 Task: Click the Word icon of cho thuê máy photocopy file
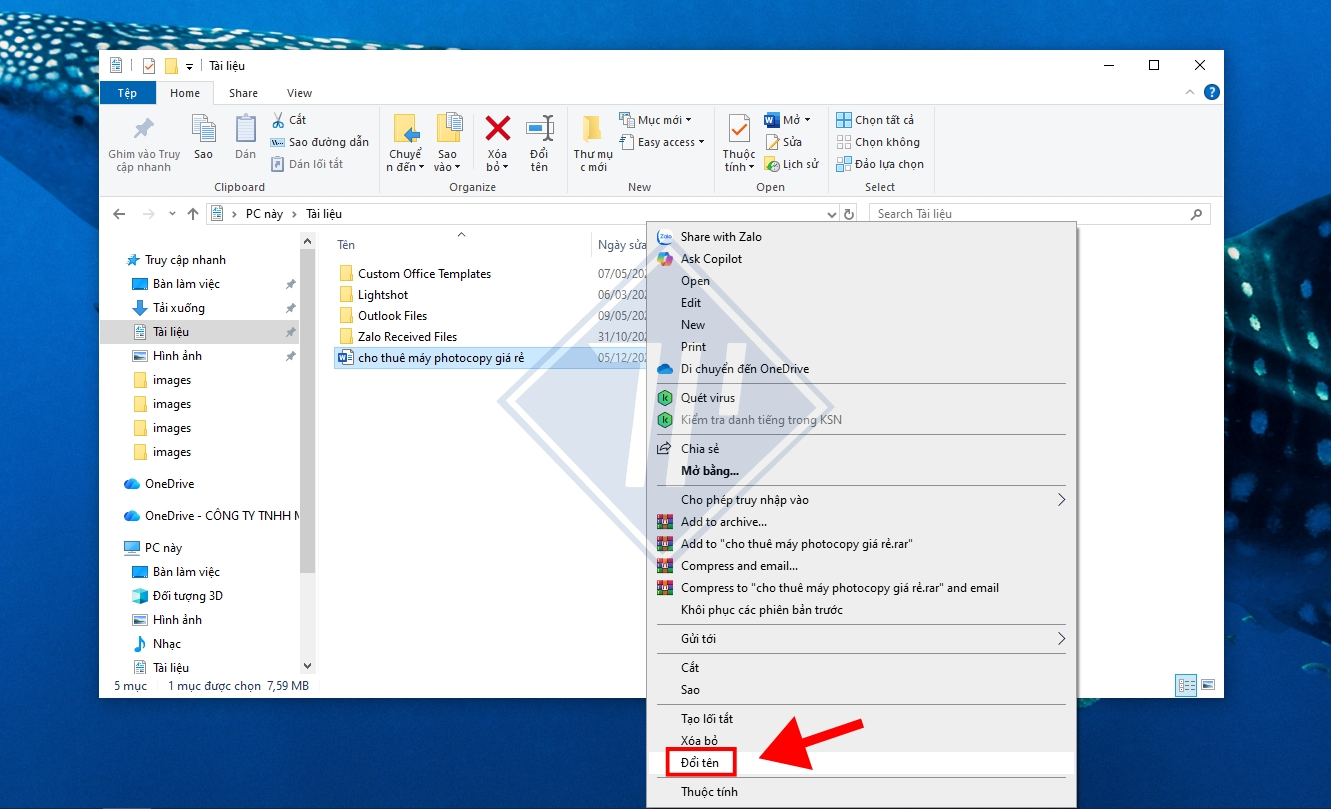pos(346,358)
